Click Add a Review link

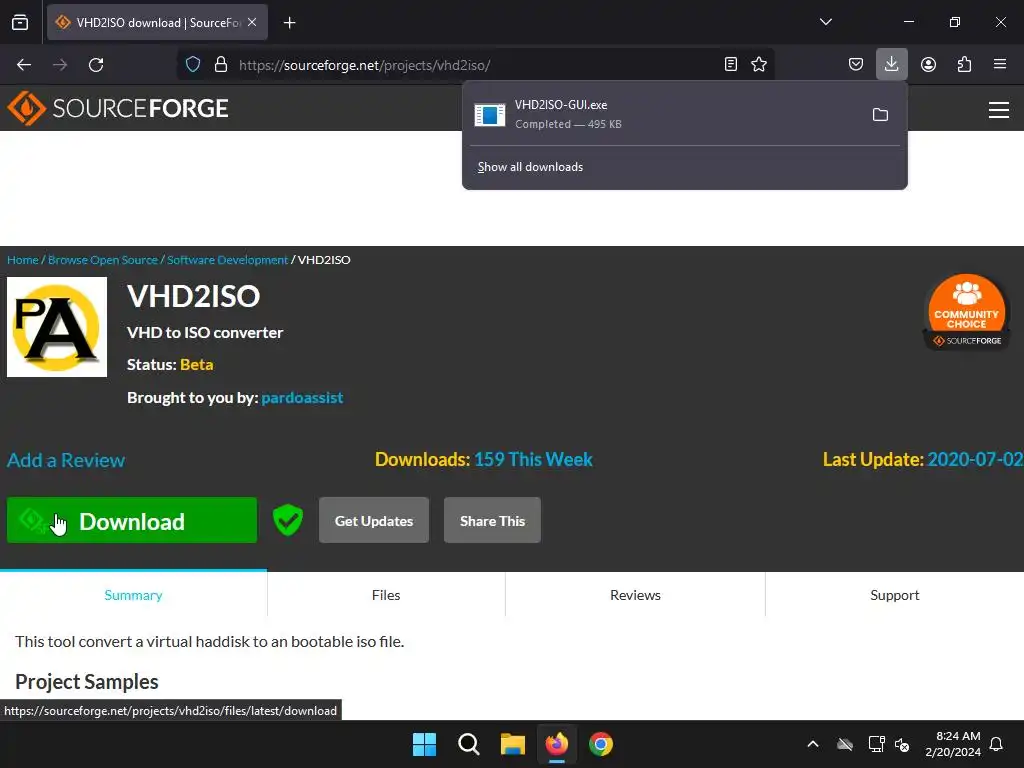tap(66, 460)
